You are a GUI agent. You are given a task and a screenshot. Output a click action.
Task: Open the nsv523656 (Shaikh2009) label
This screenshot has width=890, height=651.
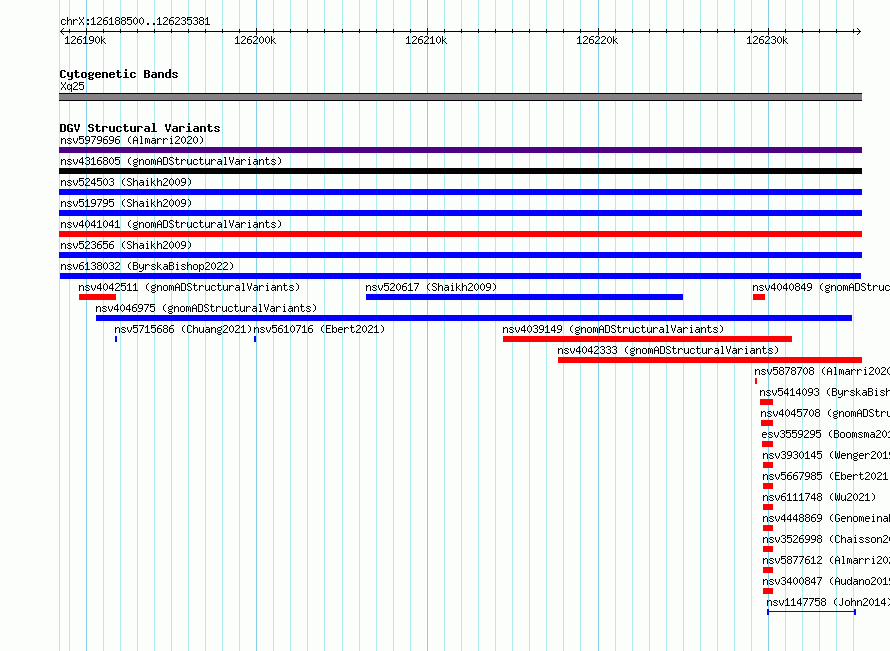pyautogui.click(x=126, y=245)
